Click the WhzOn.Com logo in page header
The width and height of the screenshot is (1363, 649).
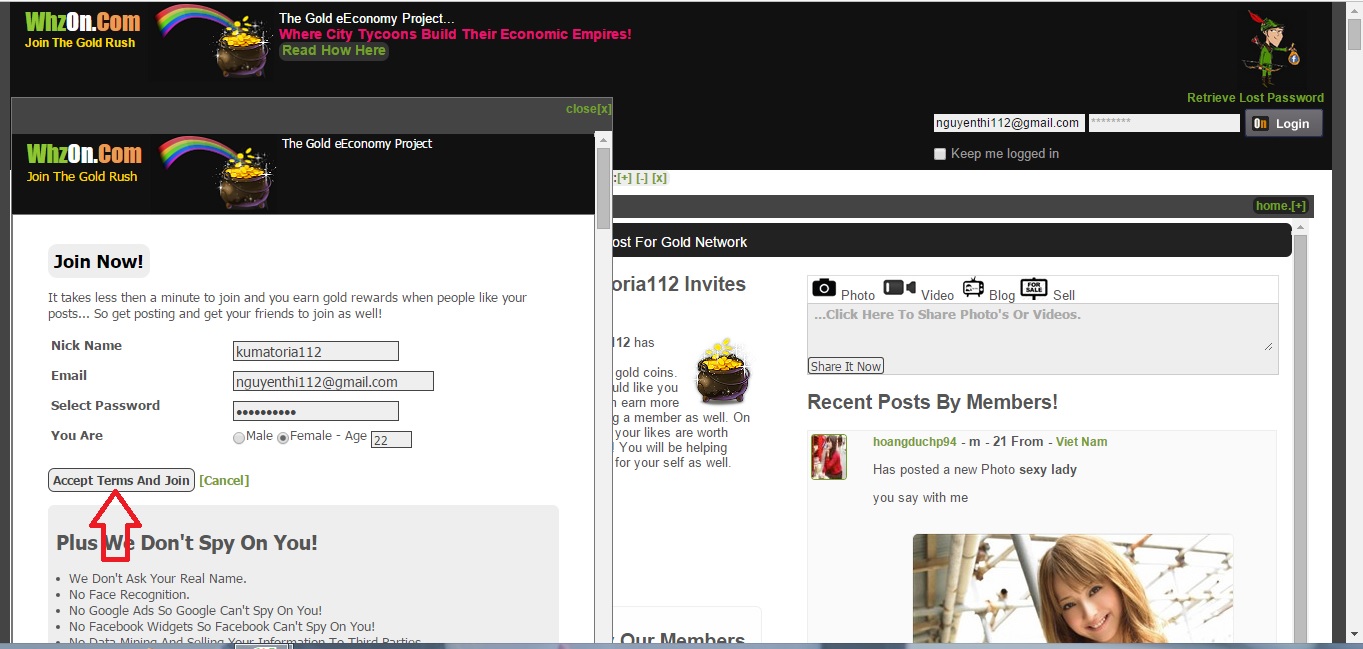[x=83, y=21]
